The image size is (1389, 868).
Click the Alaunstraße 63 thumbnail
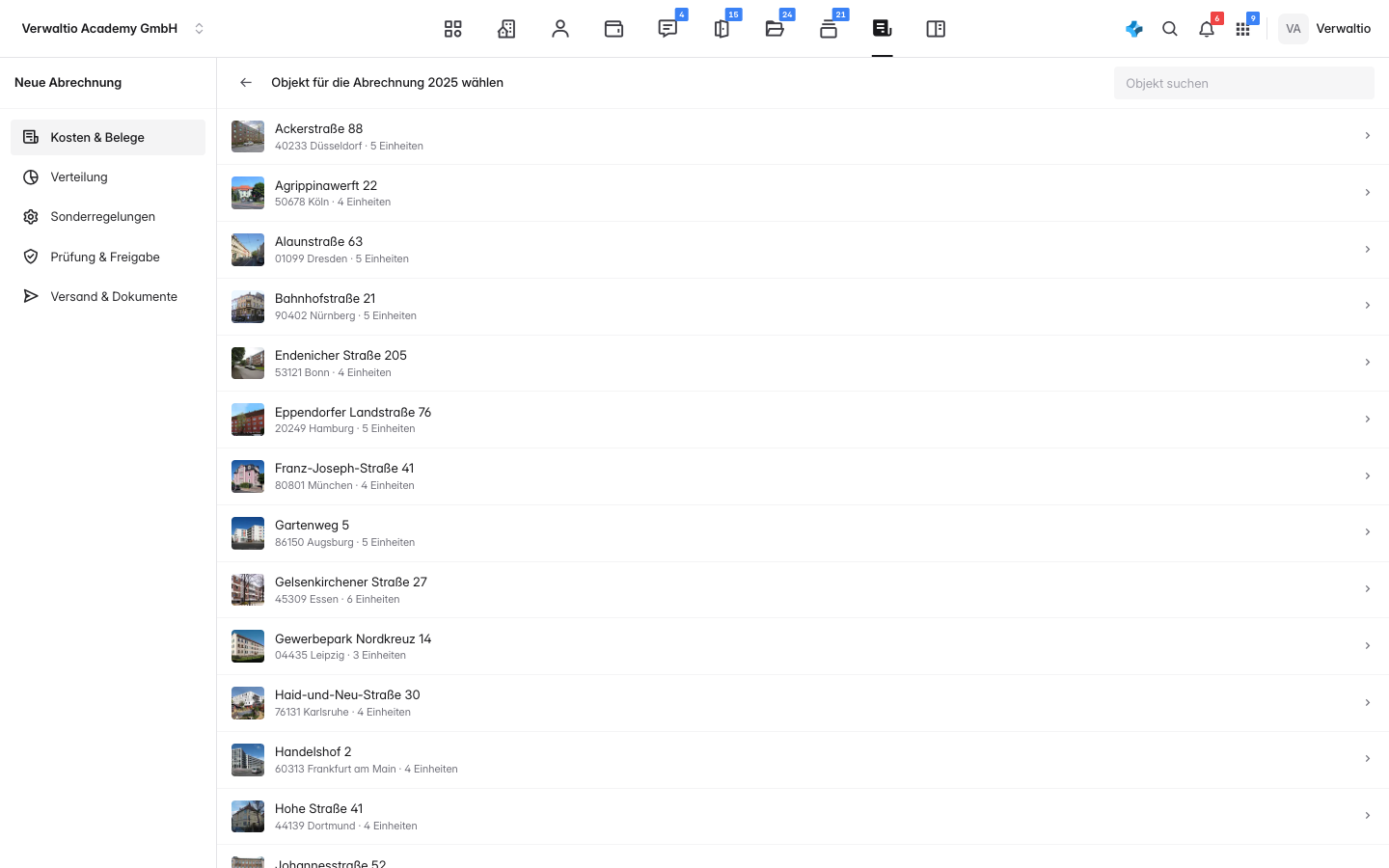(x=248, y=250)
